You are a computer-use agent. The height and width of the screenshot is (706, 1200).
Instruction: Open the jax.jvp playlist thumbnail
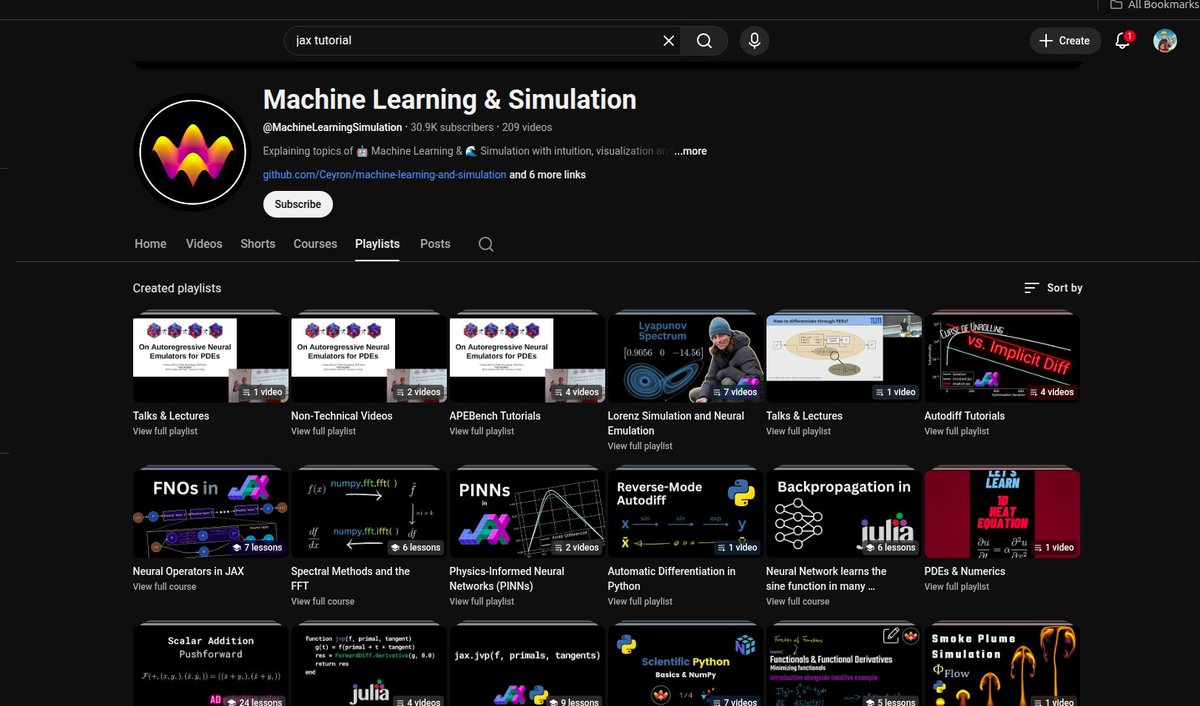527,666
